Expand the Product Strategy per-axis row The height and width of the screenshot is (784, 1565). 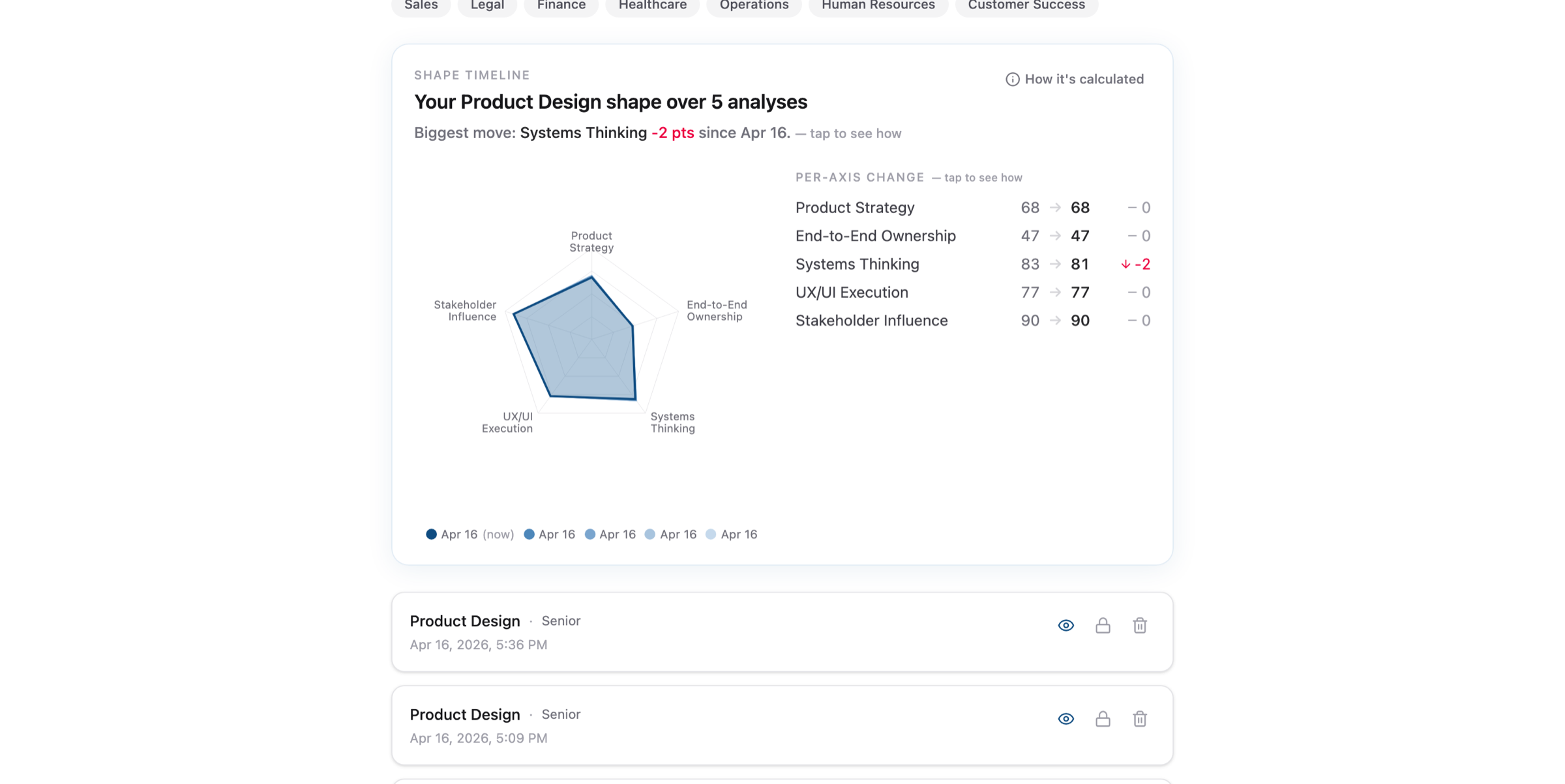(972, 207)
